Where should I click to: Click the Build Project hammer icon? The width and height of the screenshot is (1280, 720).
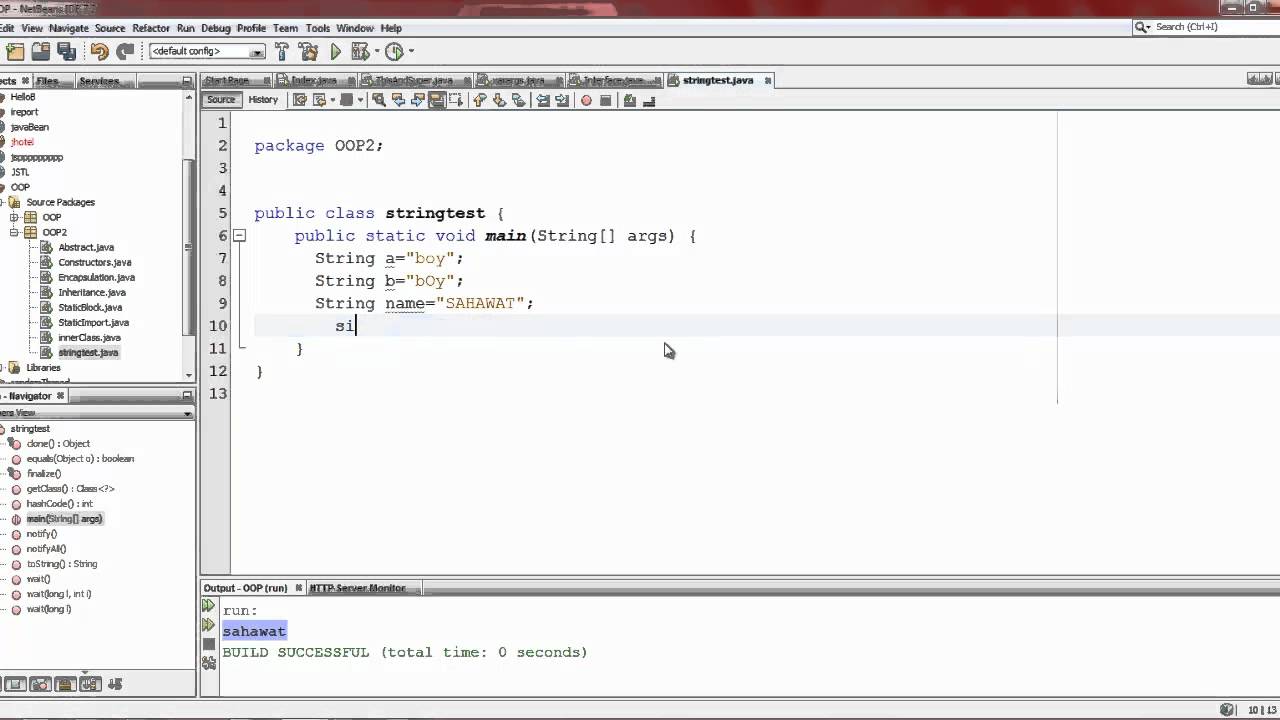[282, 51]
